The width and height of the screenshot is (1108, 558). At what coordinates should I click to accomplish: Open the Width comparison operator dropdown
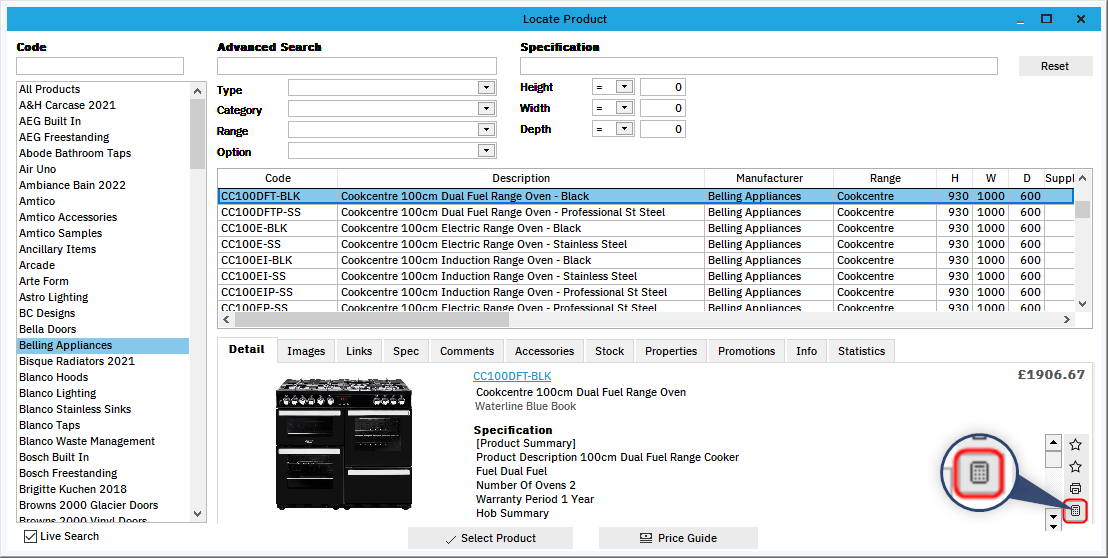pyautogui.click(x=623, y=108)
